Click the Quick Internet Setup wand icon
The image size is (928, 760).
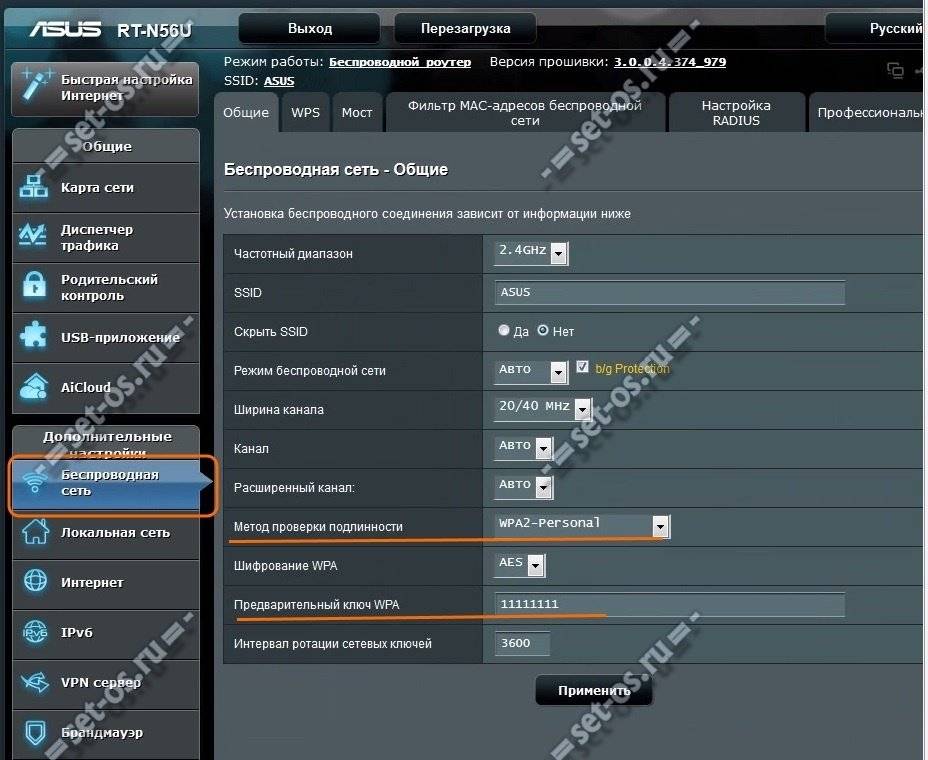pyautogui.click(x=35, y=86)
